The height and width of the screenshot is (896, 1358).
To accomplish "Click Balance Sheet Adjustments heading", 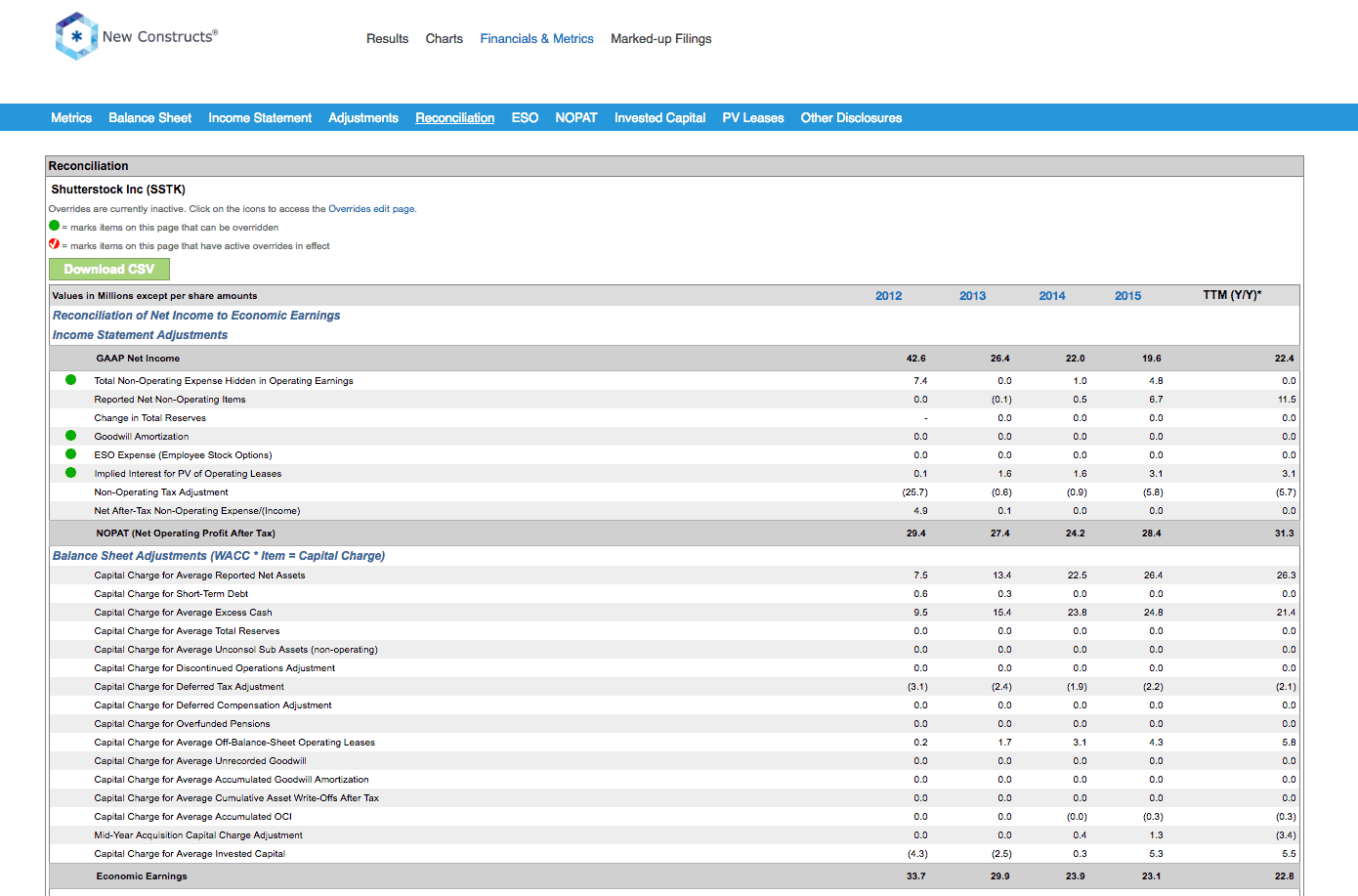I will [x=219, y=556].
